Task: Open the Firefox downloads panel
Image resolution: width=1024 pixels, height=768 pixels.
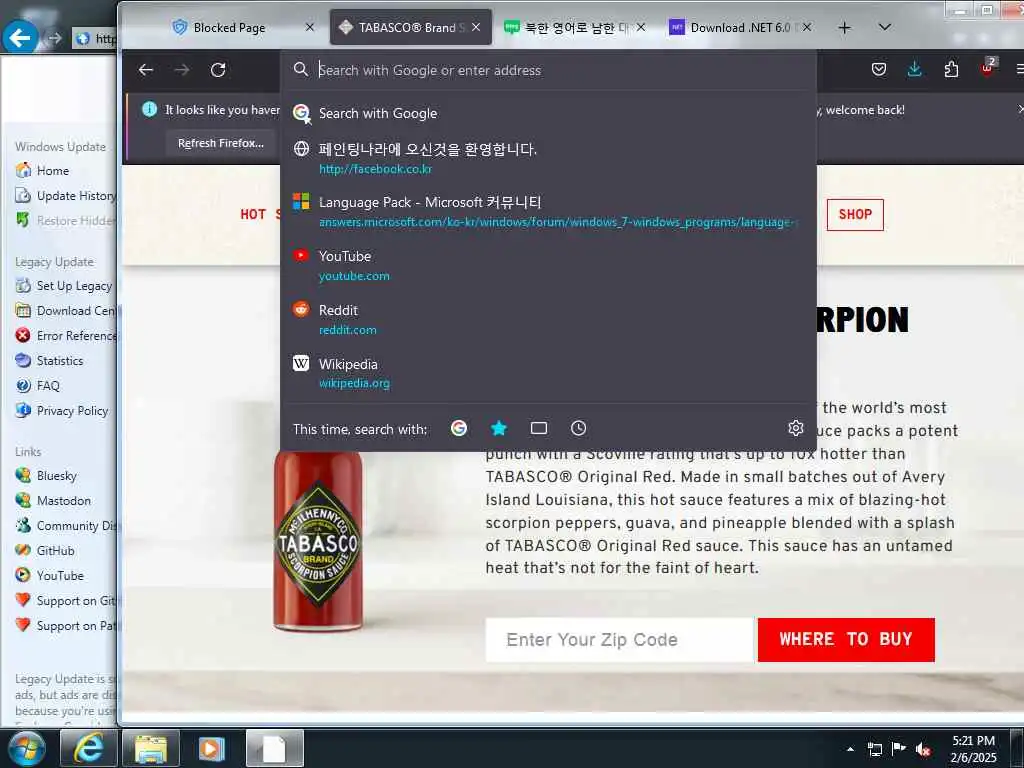Action: point(915,69)
